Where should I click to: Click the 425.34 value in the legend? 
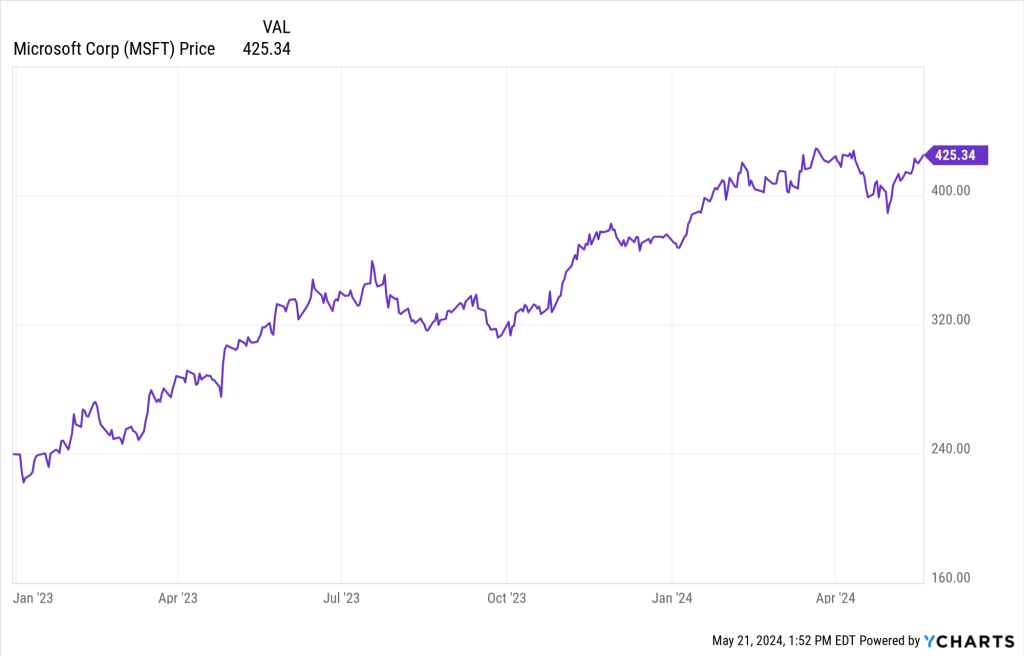point(267,48)
